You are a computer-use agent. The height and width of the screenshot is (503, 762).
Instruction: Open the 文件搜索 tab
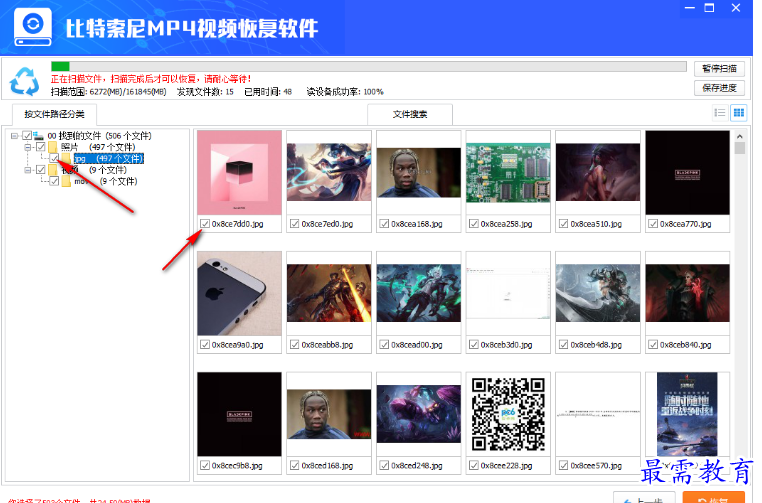(410, 114)
